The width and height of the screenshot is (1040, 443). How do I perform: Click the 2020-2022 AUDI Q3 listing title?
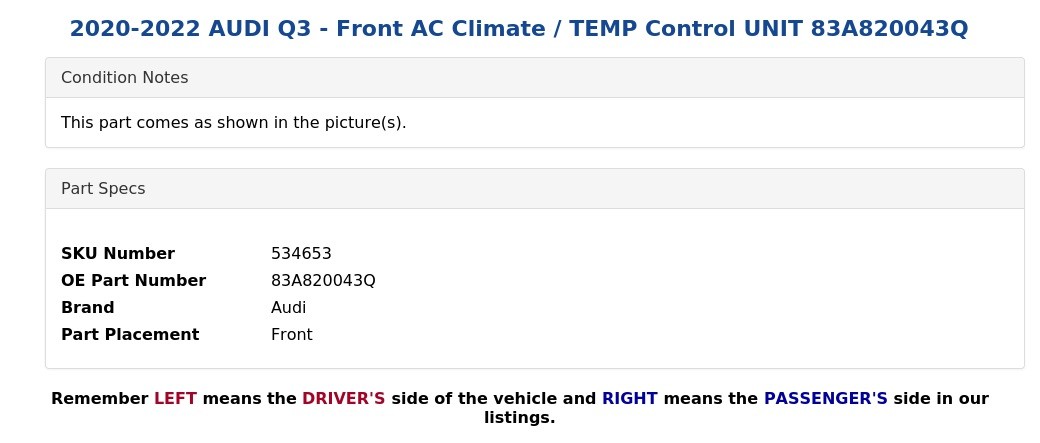[x=519, y=29]
